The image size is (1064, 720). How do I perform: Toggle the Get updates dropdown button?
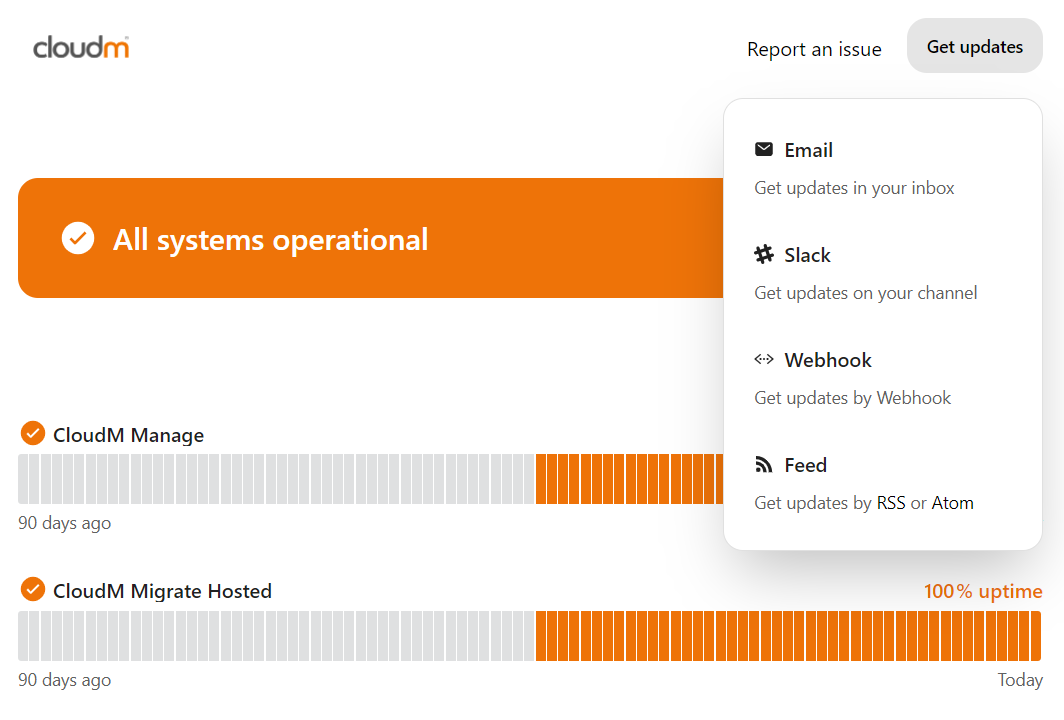(974, 46)
